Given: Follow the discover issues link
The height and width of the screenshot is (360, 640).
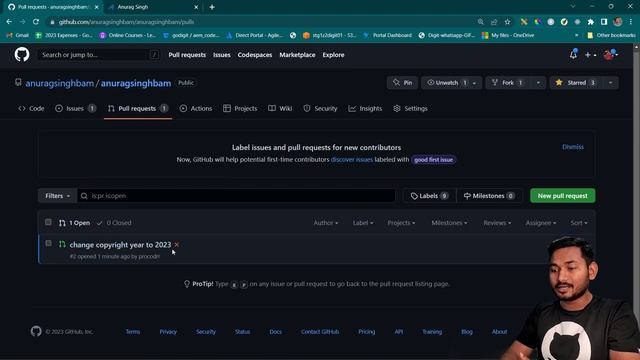Looking at the screenshot, I should click(x=351, y=160).
